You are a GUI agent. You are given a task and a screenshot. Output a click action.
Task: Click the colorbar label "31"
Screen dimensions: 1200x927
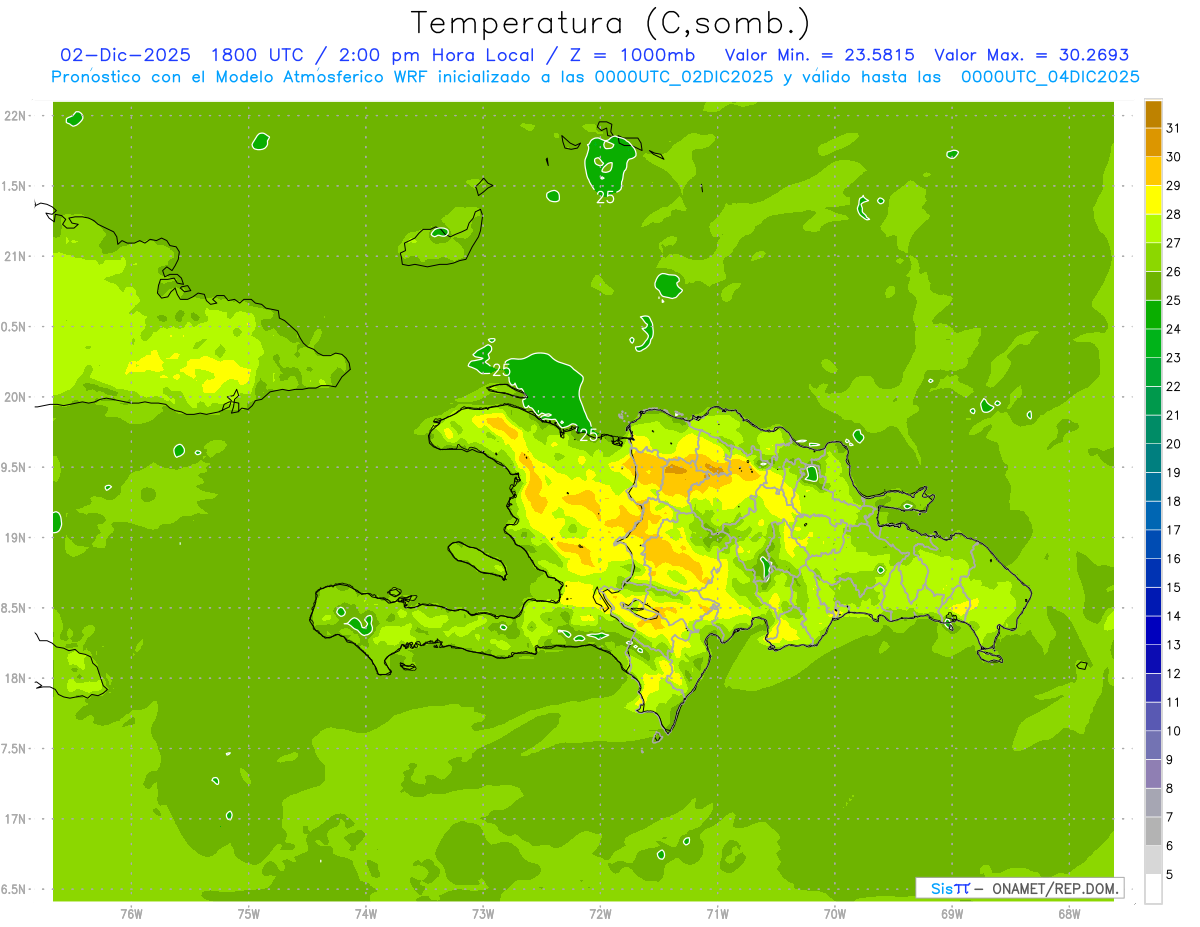click(x=1174, y=128)
